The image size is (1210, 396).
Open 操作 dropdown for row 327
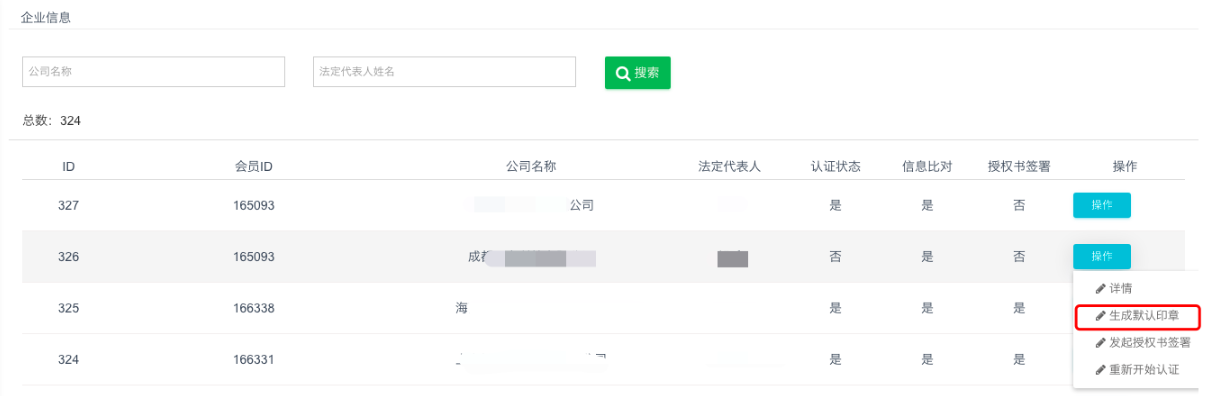1102,205
